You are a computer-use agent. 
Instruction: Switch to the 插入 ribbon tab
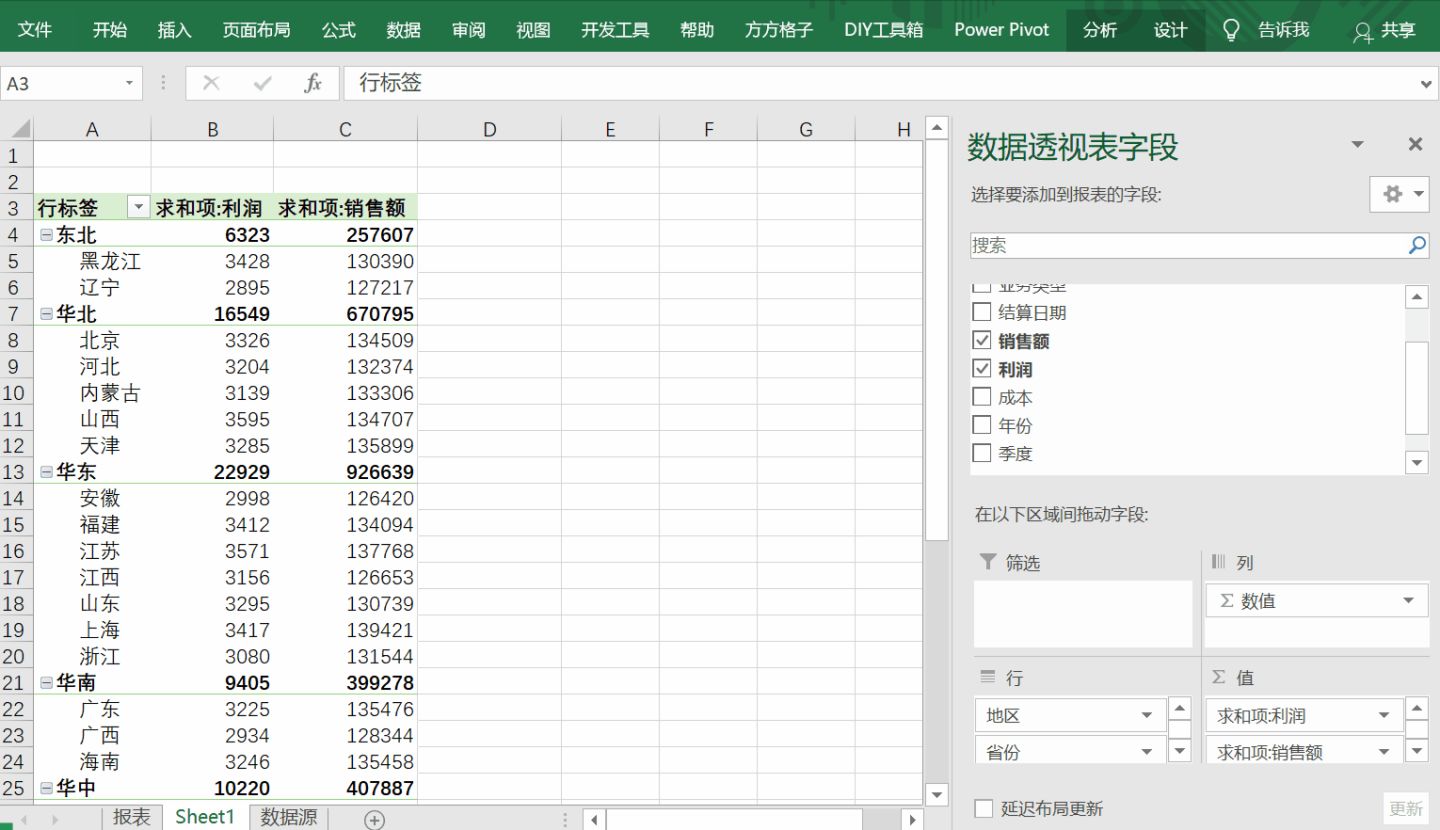[x=174, y=29]
